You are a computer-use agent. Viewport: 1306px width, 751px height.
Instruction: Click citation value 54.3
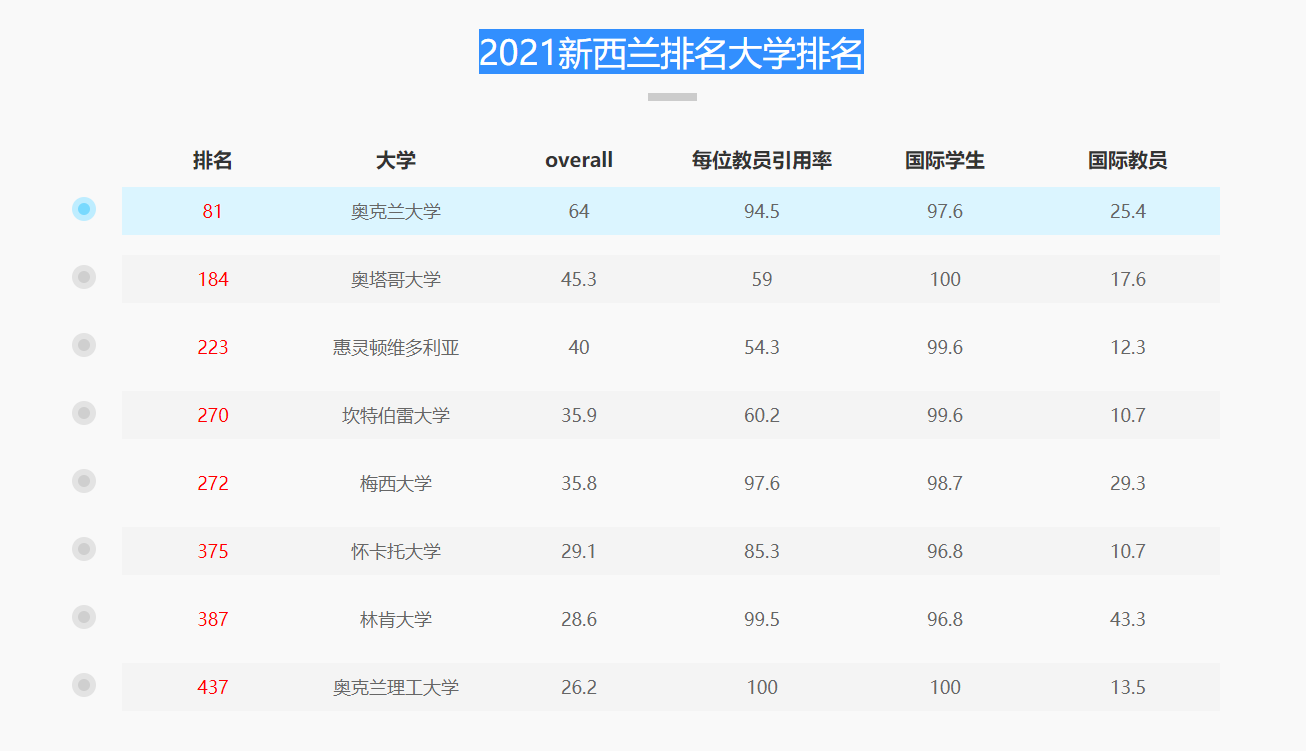(x=762, y=347)
